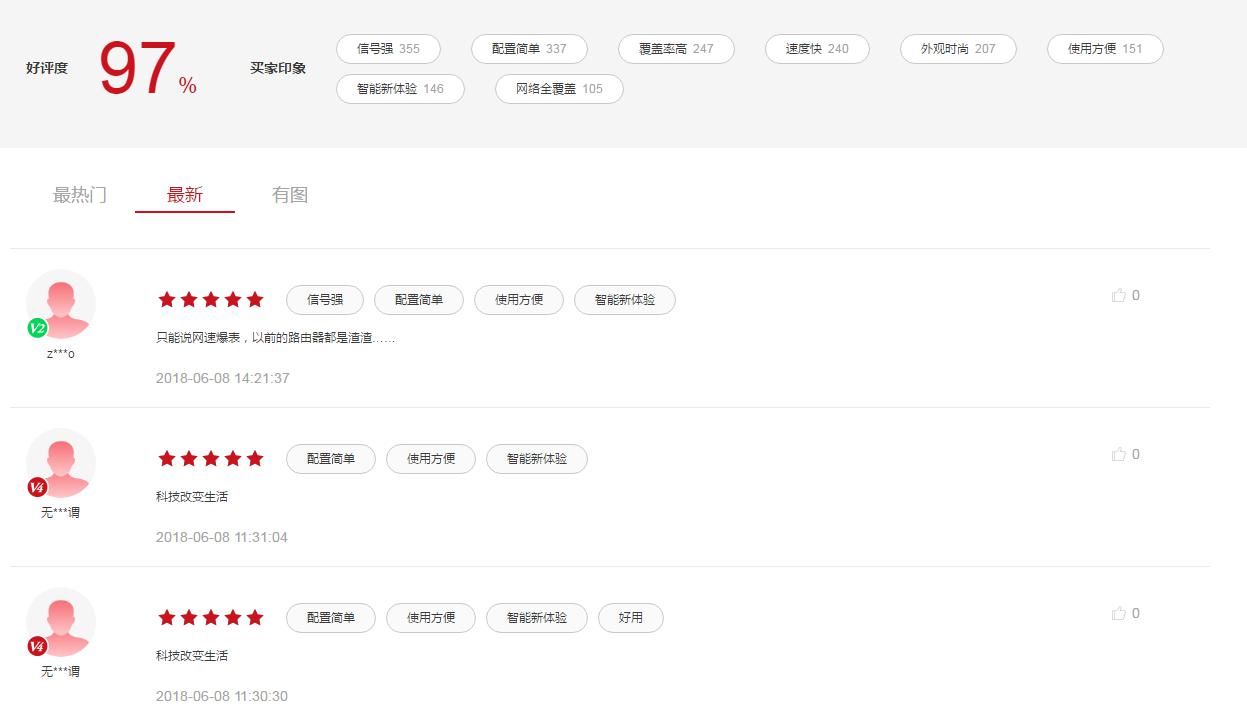Click 使用方便 tag in the 11:30:30 review
This screenshot has width=1247, height=712.
[431, 618]
